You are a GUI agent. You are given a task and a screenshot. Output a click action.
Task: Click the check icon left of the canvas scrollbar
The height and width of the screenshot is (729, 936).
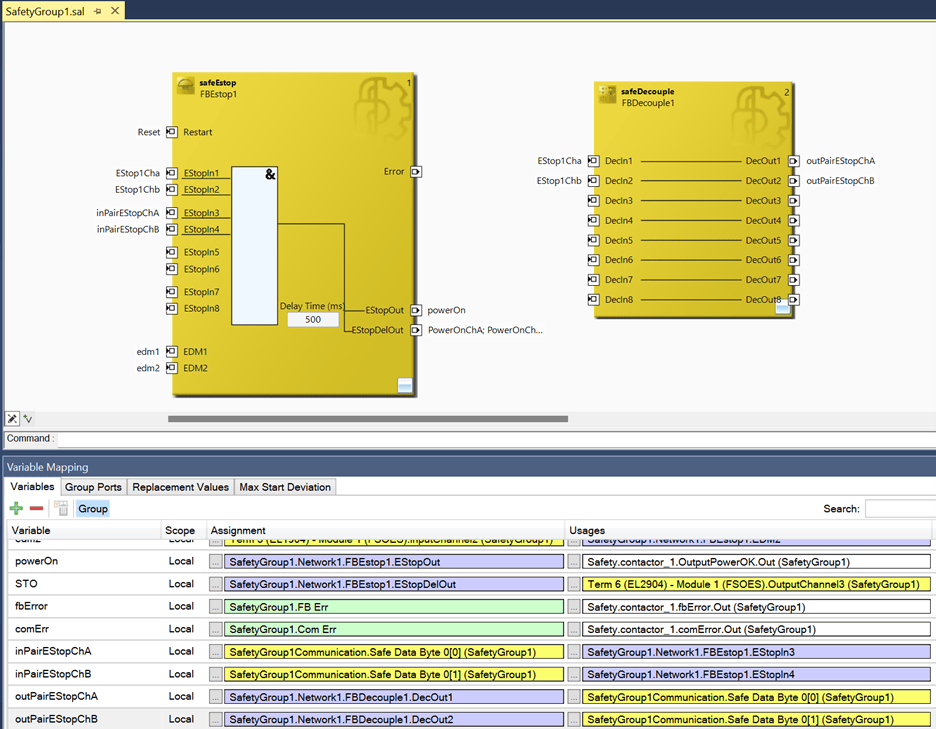click(x=27, y=419)
